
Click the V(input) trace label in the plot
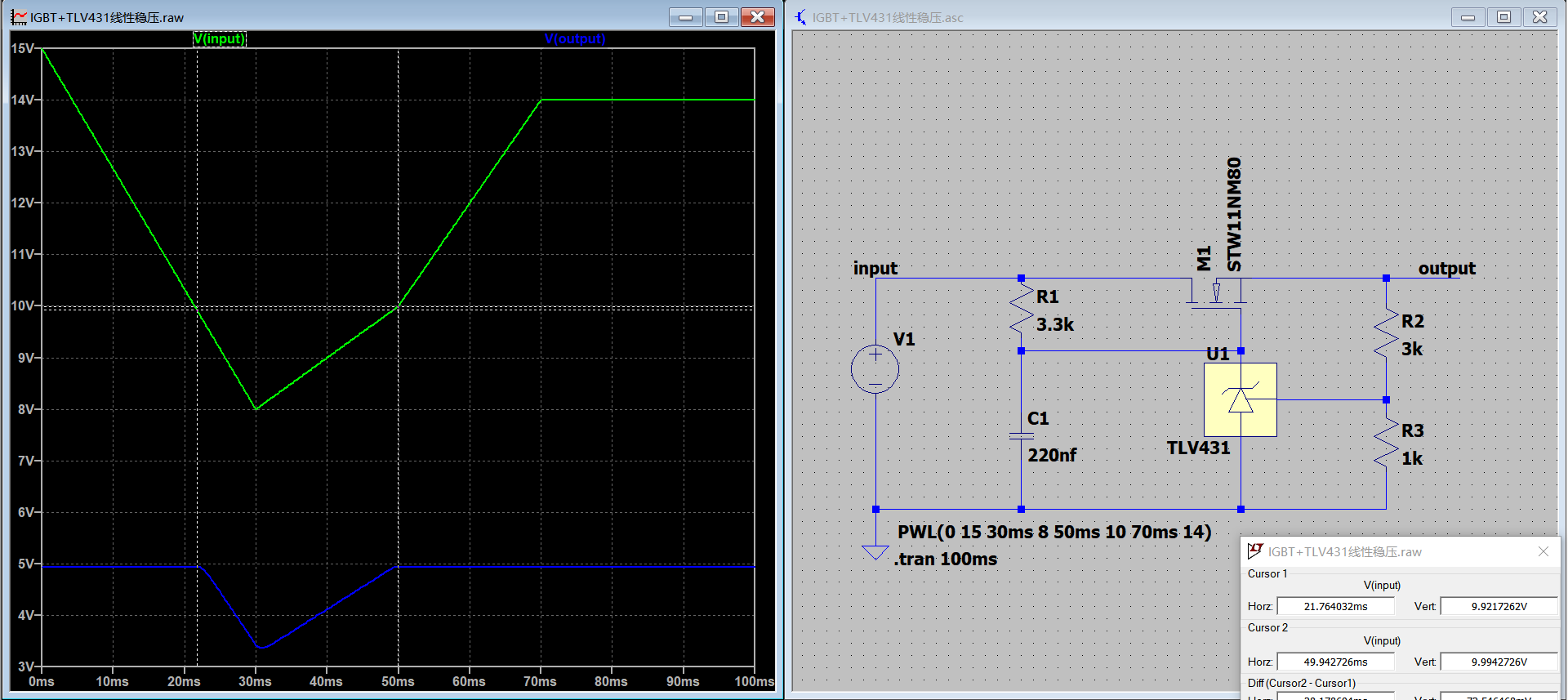(219, 38)
